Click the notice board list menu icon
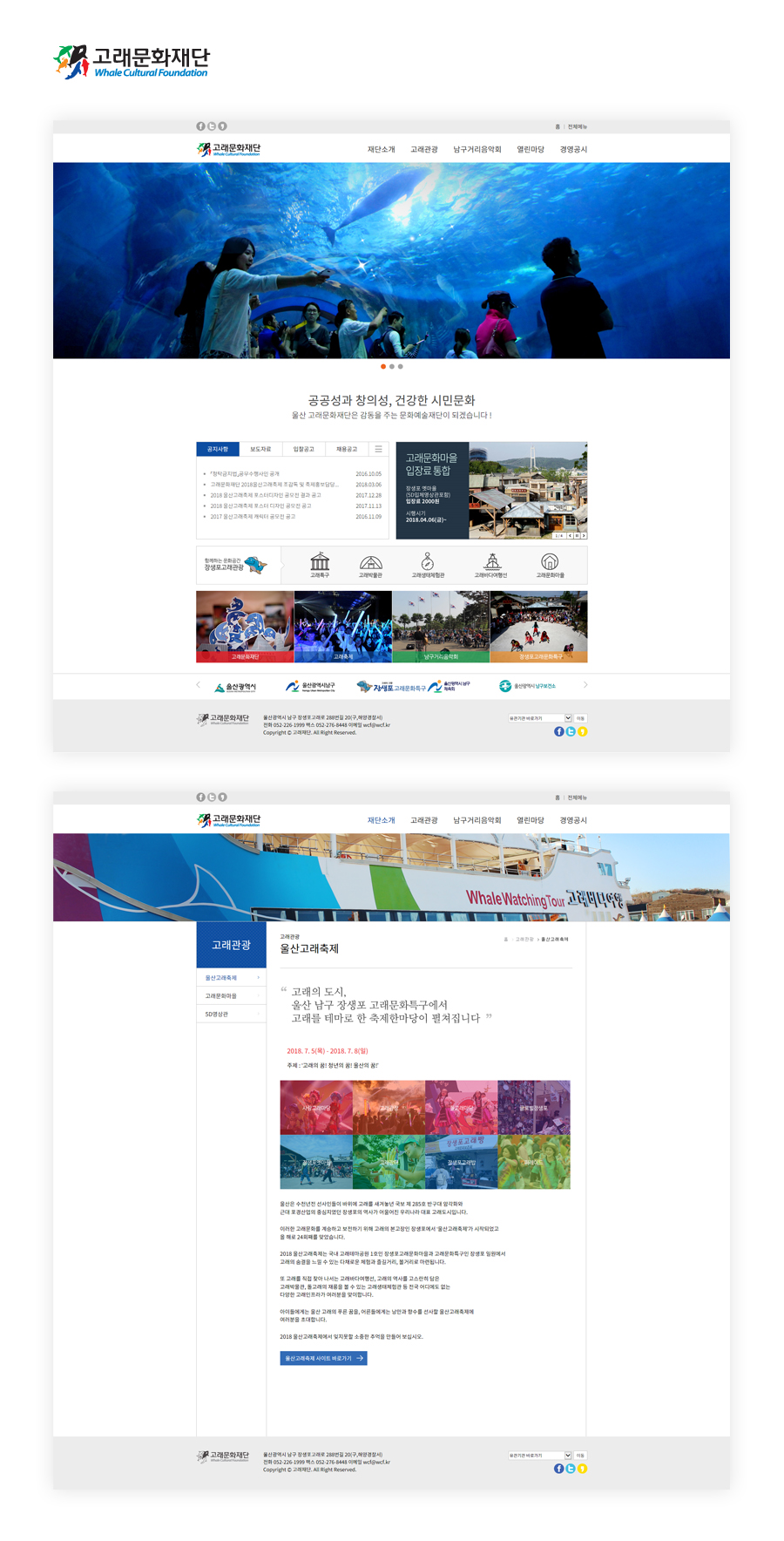This screenshot has height=1541, width=784. 378,449
